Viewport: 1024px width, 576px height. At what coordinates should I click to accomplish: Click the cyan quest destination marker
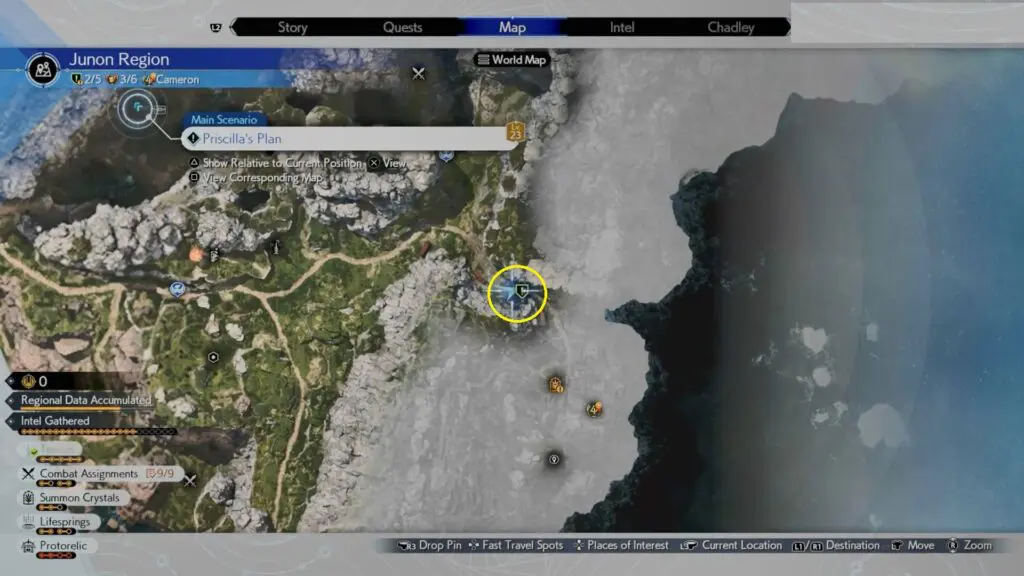[136, 105]
